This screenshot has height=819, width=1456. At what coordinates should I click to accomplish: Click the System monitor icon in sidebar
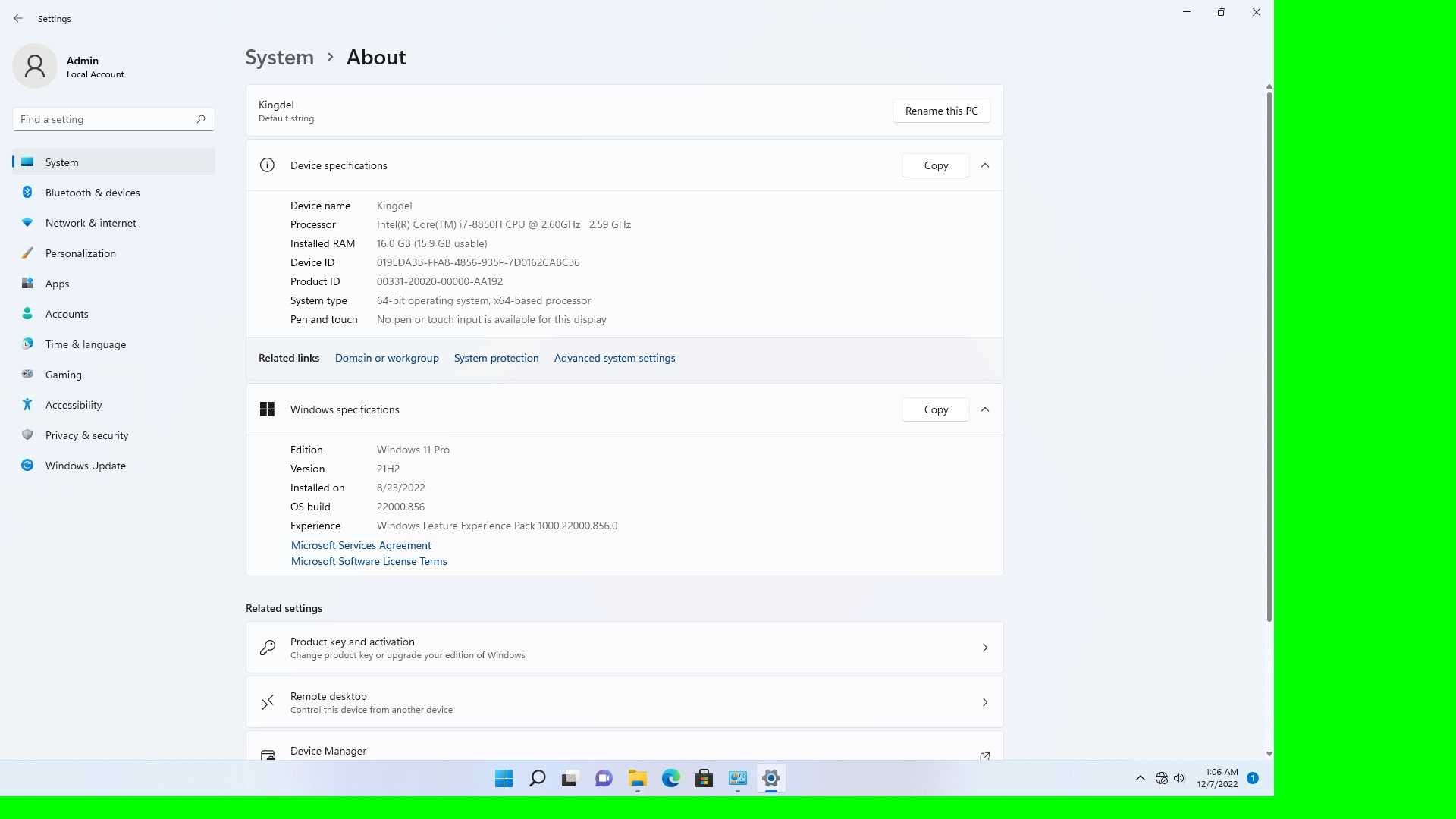pos(27,162)
